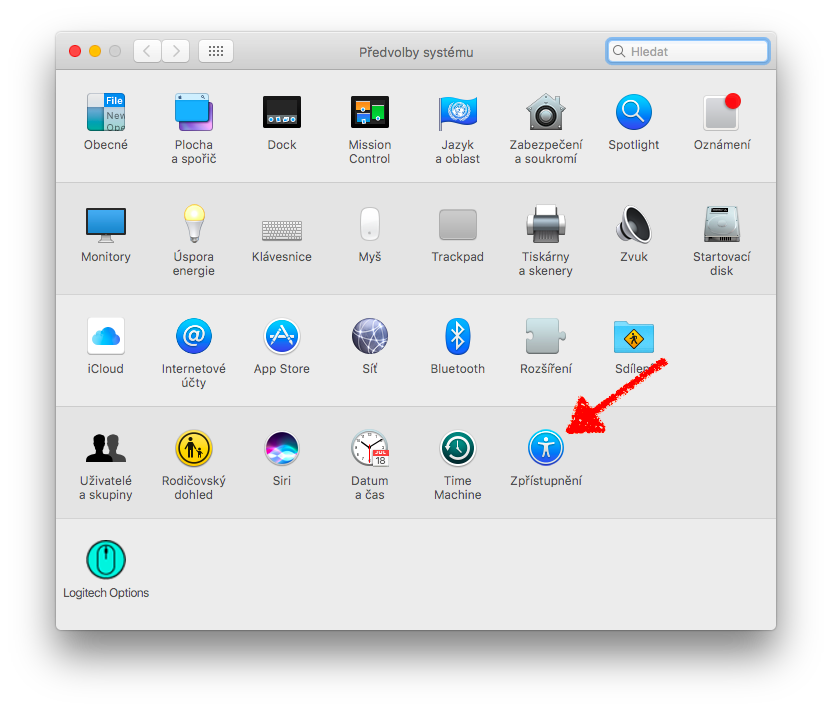Viewport: 832px width, 710px height.
Task: Open Síť network preferences
Action: coord(370,336)
